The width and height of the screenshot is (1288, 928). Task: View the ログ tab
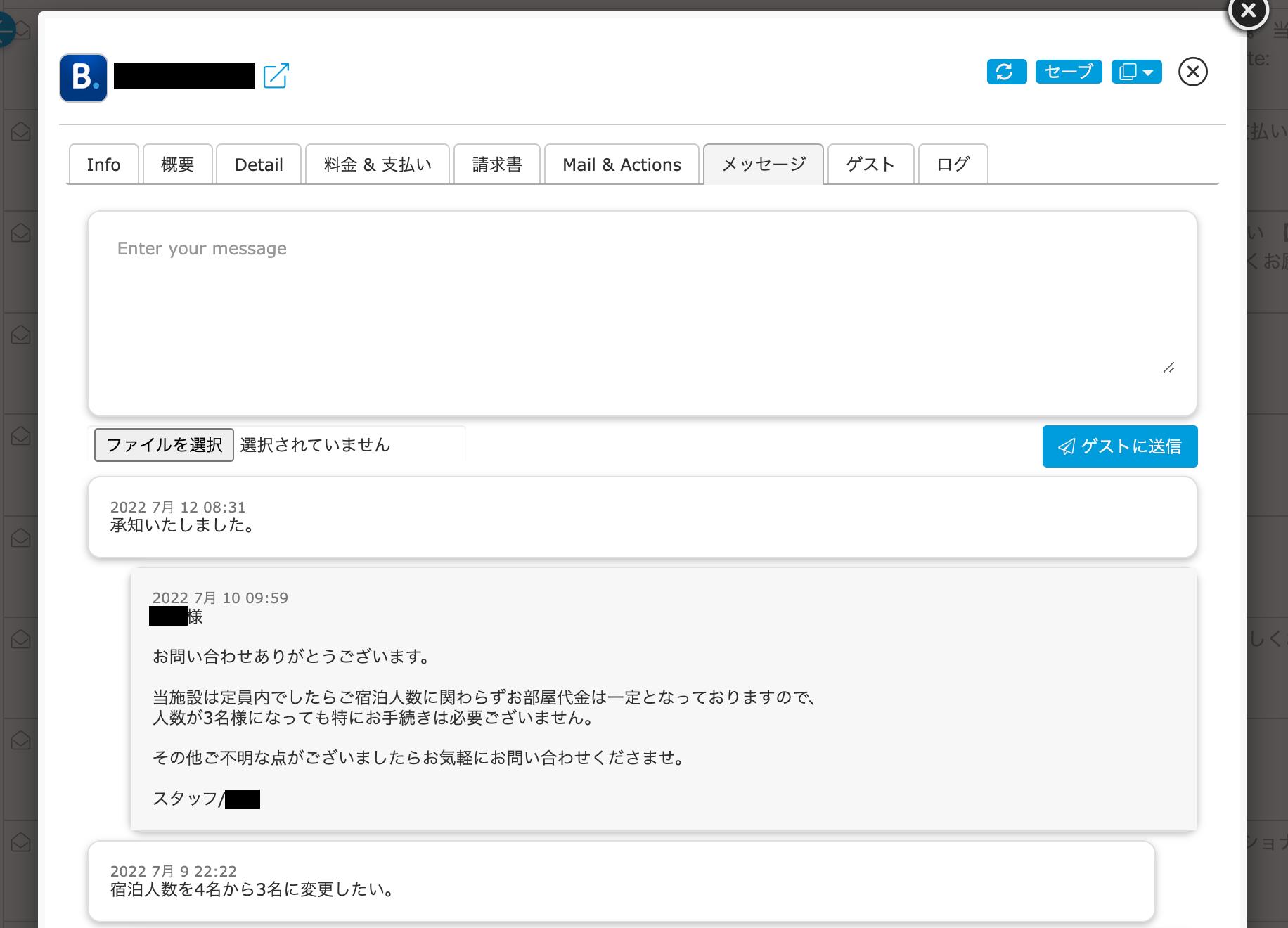point(953,165)
